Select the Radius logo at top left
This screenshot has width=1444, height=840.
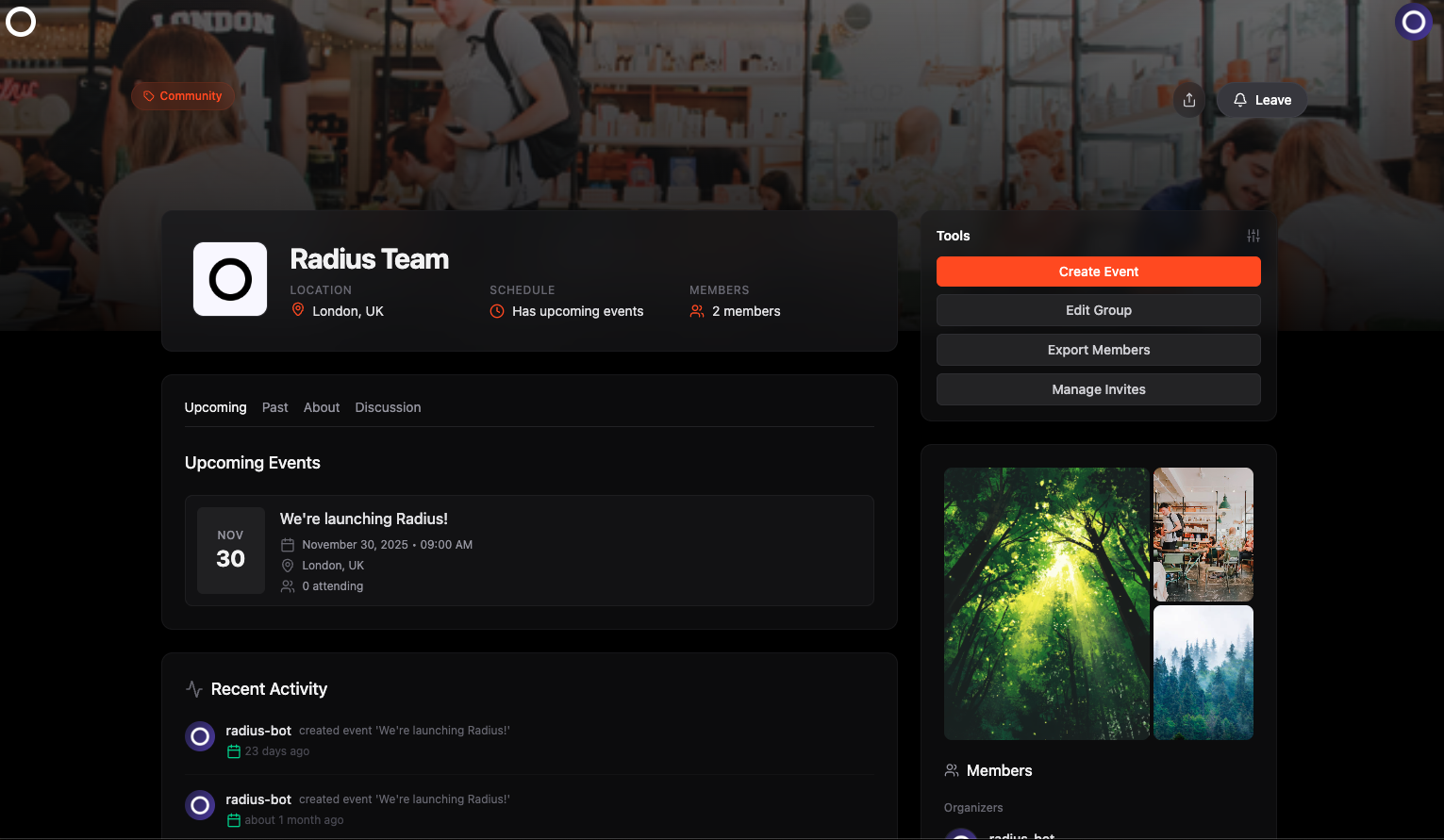(x=20, y=21)
